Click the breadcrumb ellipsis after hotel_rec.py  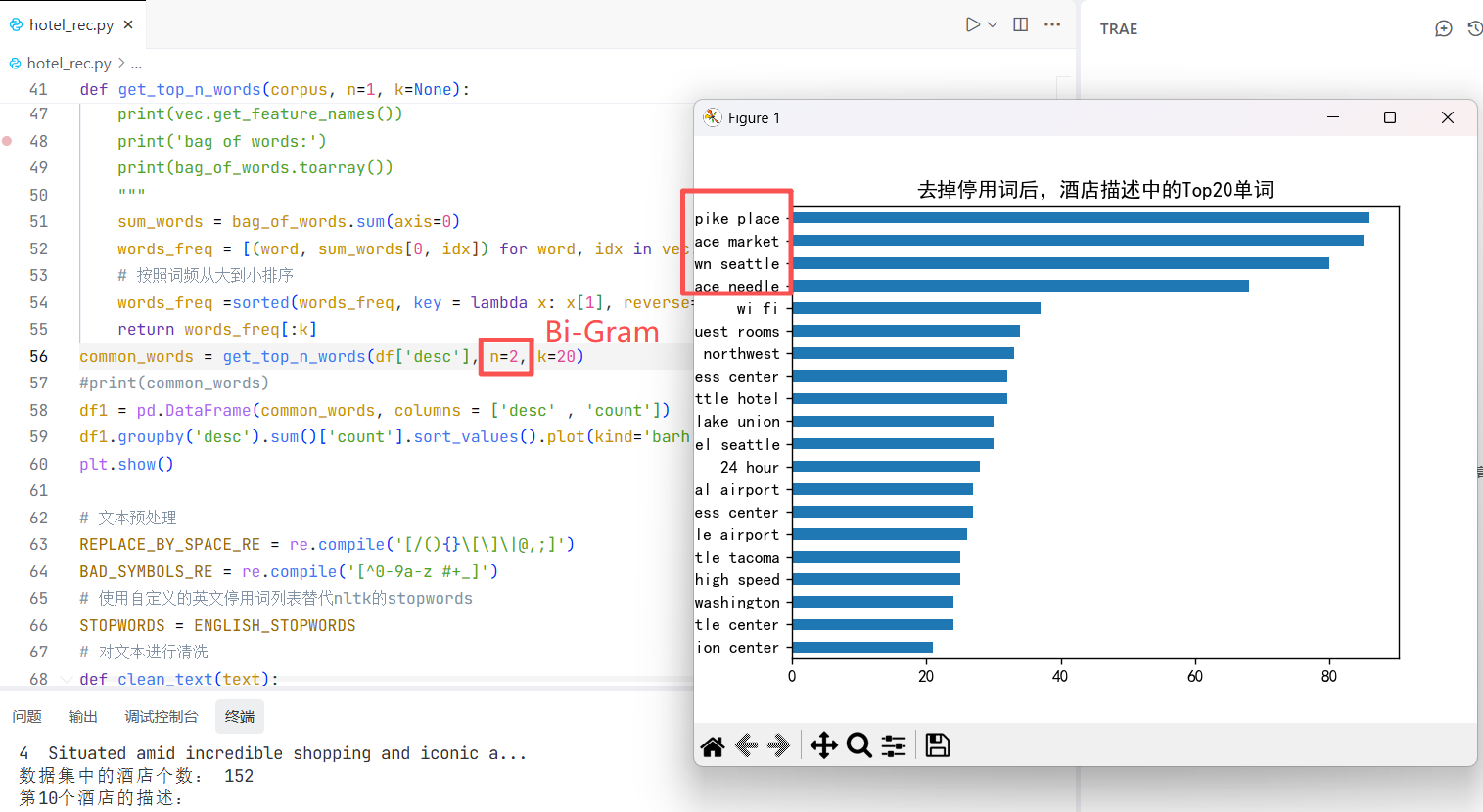click(136, 63)
